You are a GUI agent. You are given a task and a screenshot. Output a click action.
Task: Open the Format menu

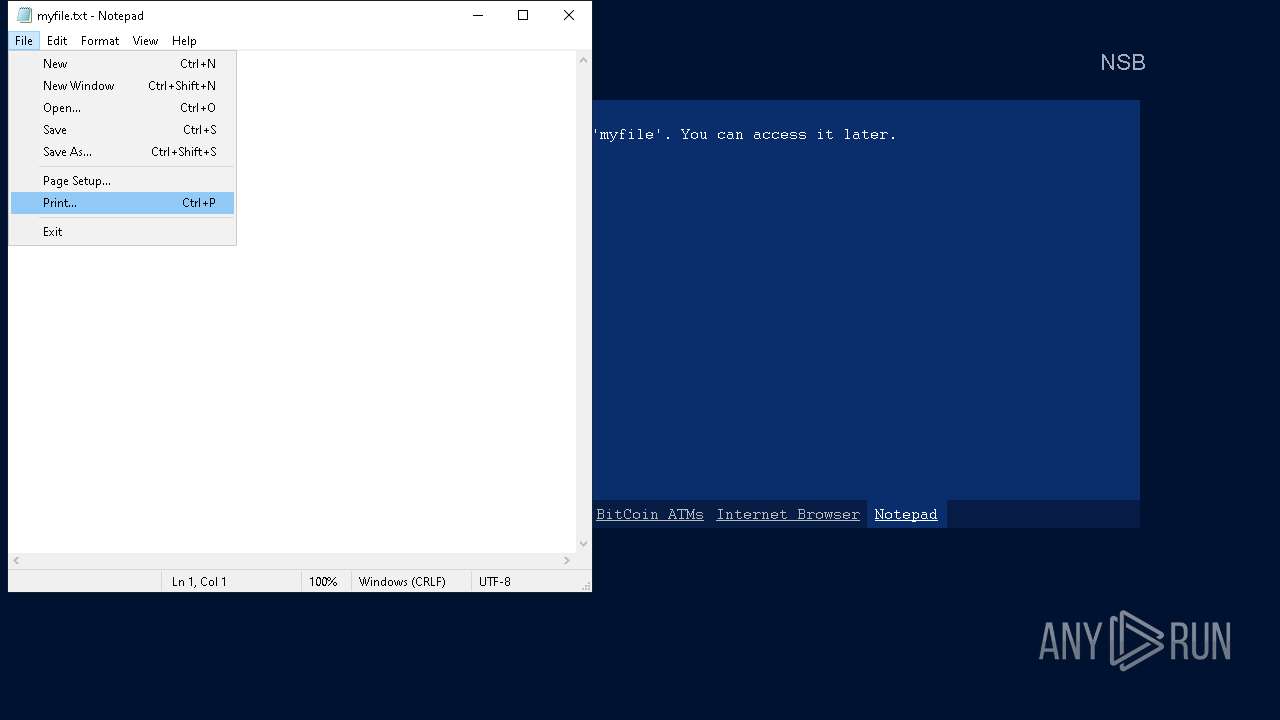click(x=100, y=41)
